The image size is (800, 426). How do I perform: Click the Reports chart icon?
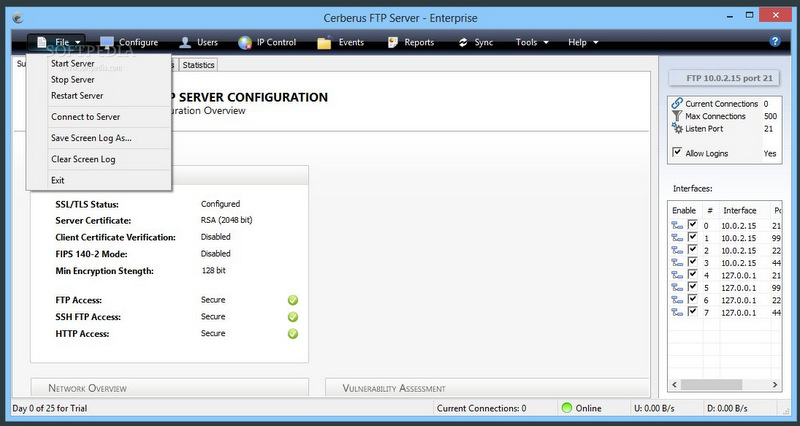pyautogui.click(x=392, y=42)
